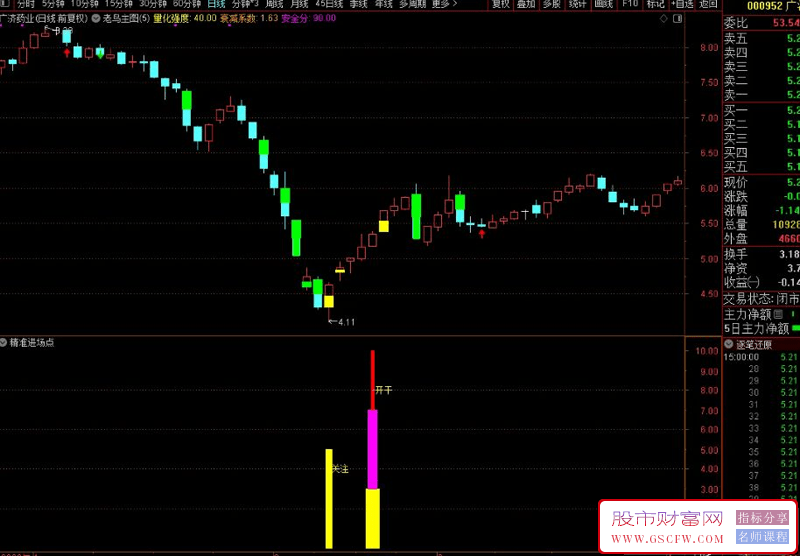Click the 总量 total volume row
The width and height of the screenshot is (800, 556).
(762, 224)
